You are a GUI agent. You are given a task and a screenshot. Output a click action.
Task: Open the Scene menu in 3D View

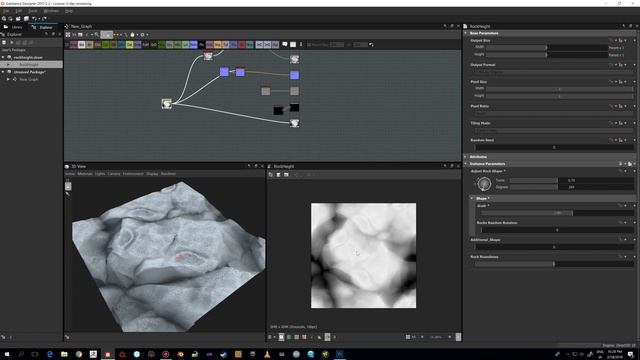point(70,174)
